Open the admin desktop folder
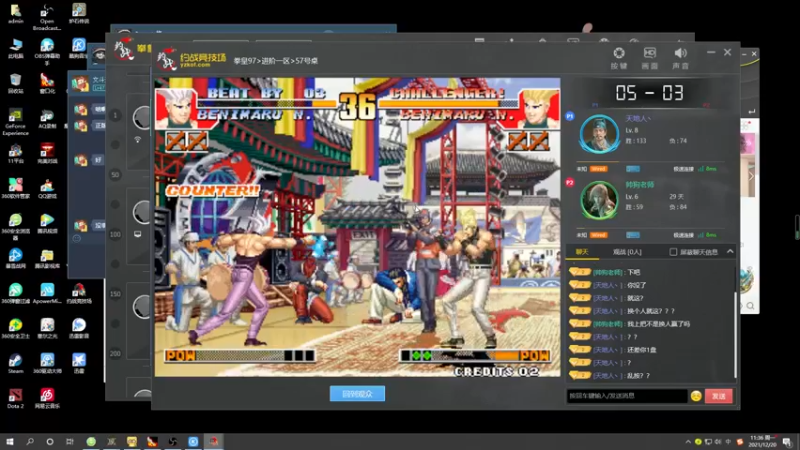Viewport: 800px width, 450px height. click(15, 14)
